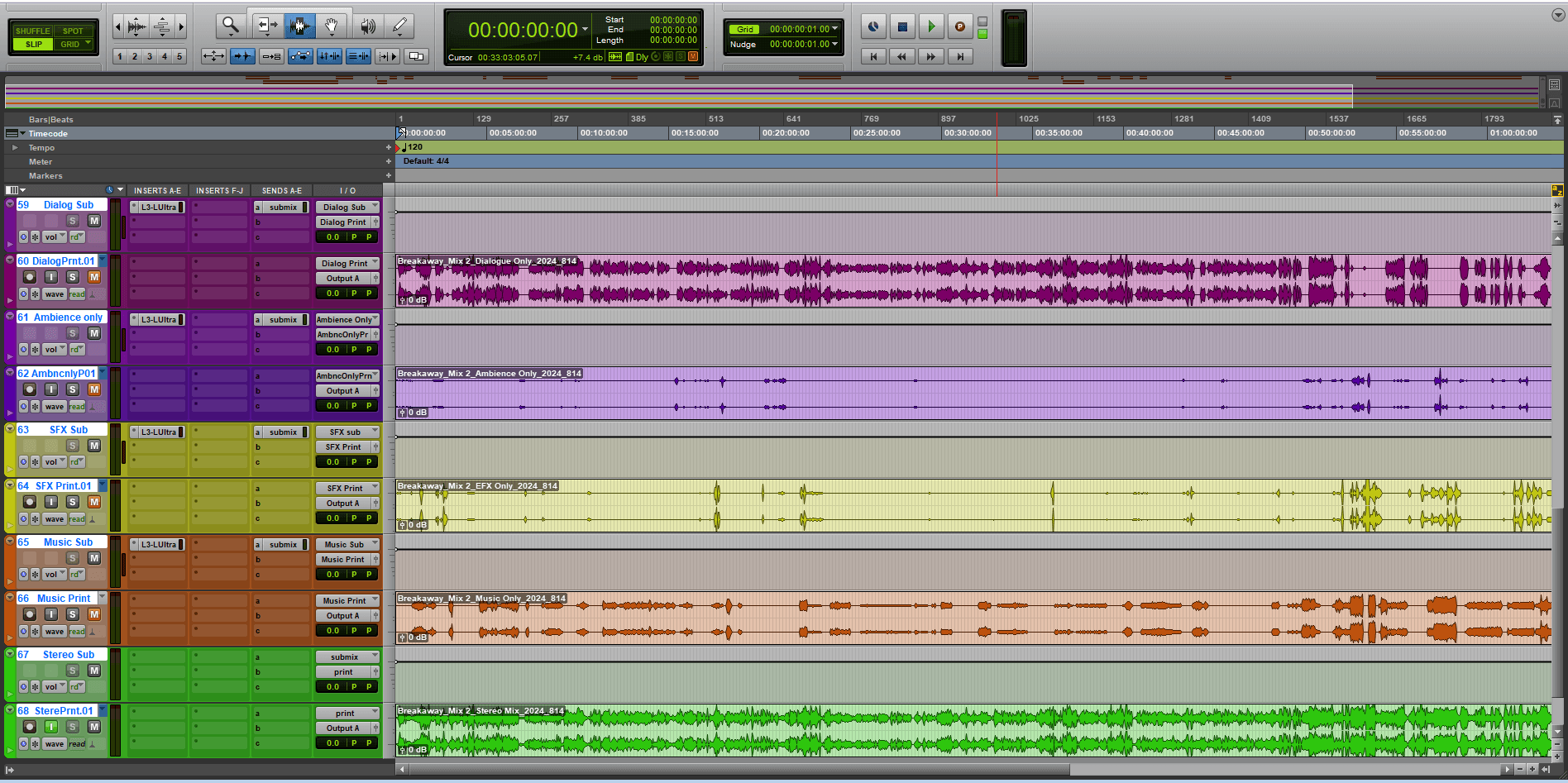Click Return to Zero transport button

tap(873, 56)
